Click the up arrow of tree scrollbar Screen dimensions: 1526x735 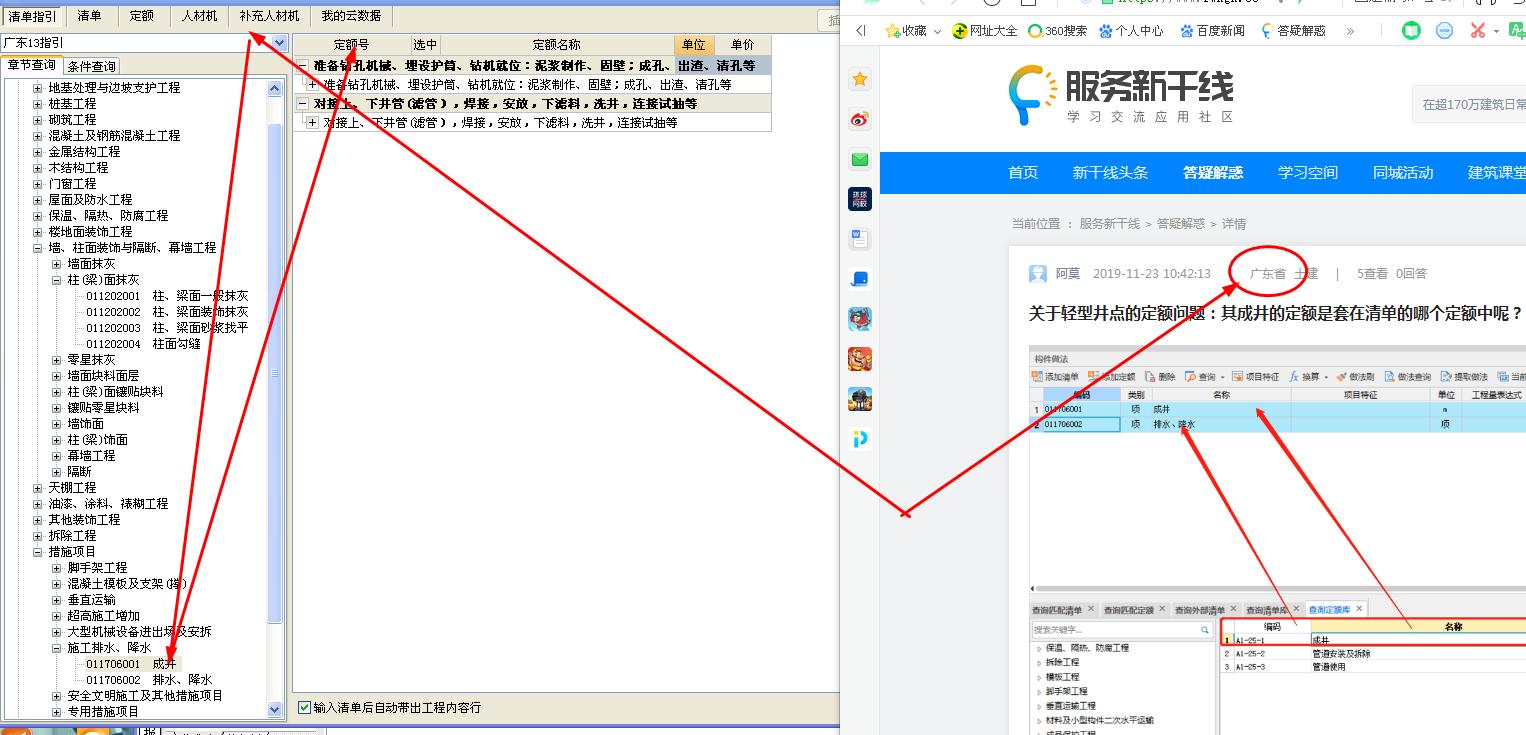point(276,89)
